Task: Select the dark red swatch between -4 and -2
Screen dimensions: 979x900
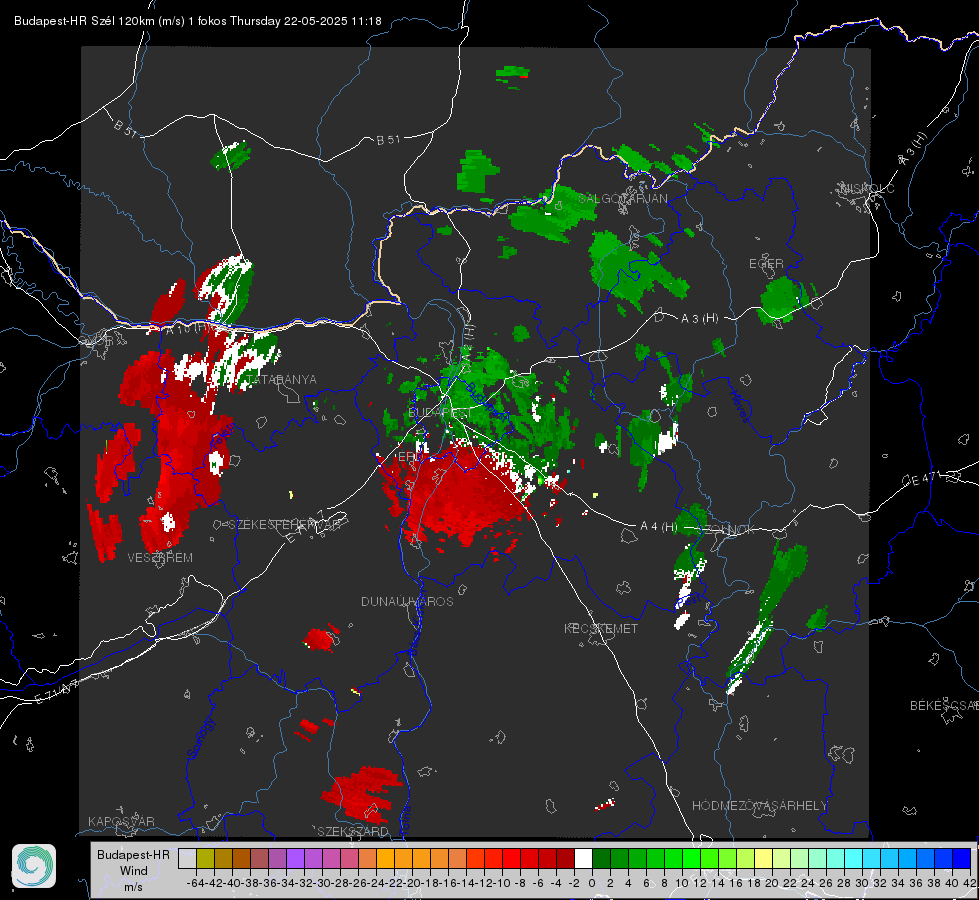Action: 565,858
